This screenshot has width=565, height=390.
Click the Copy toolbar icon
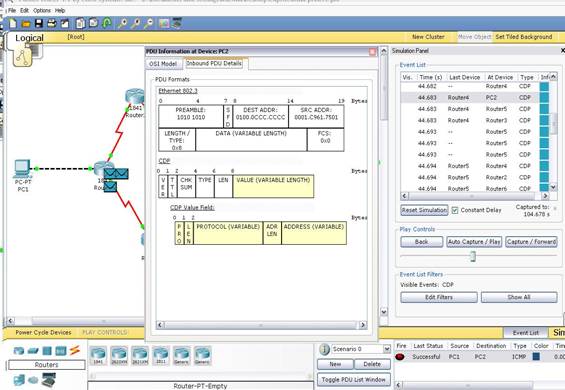[80, 23]
